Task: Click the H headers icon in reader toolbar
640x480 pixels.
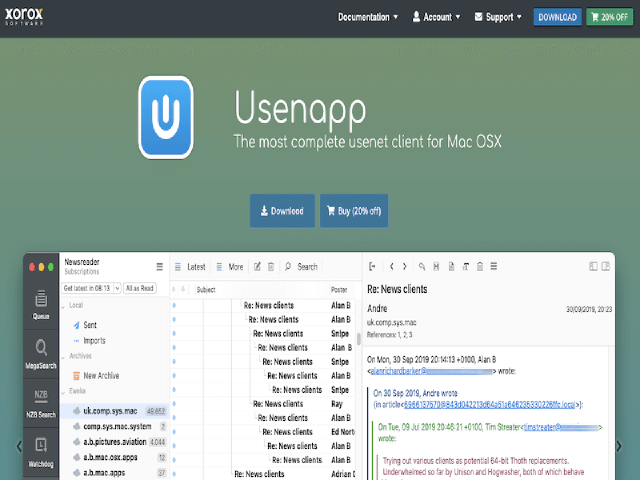Action: click(436, 267)
